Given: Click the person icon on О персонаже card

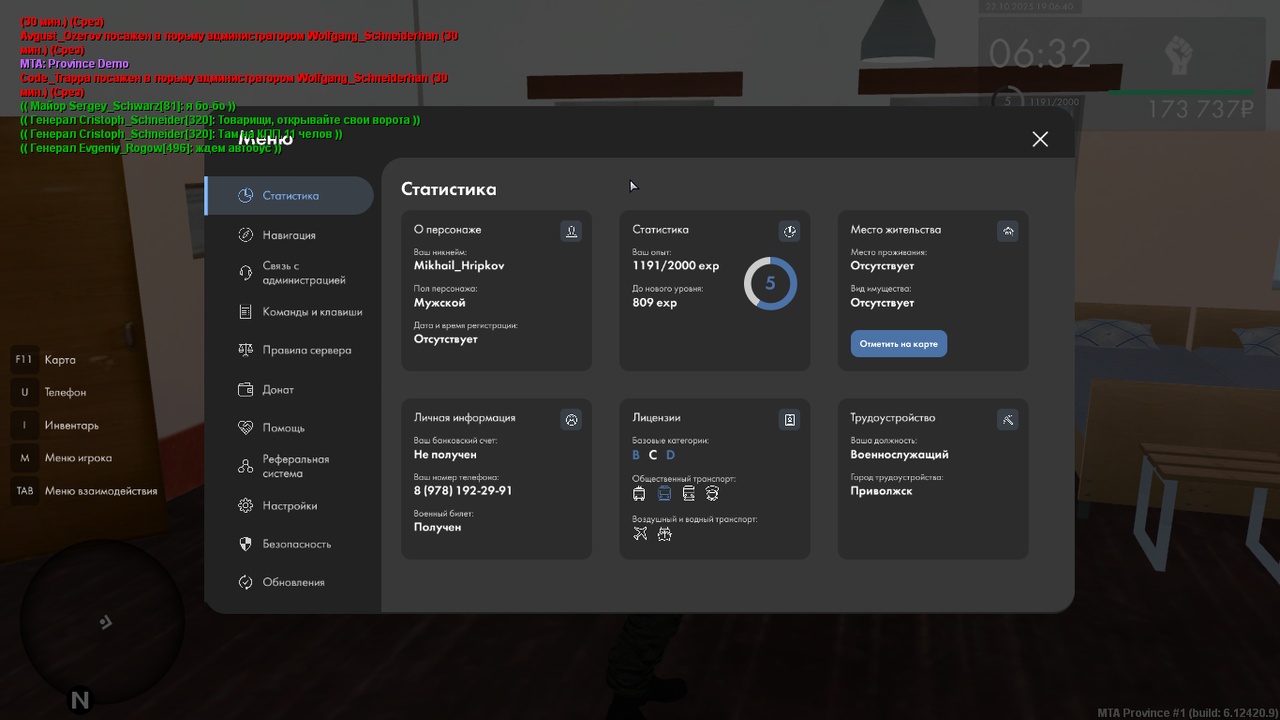Looking at the screenshot, I should coord(571,231).
